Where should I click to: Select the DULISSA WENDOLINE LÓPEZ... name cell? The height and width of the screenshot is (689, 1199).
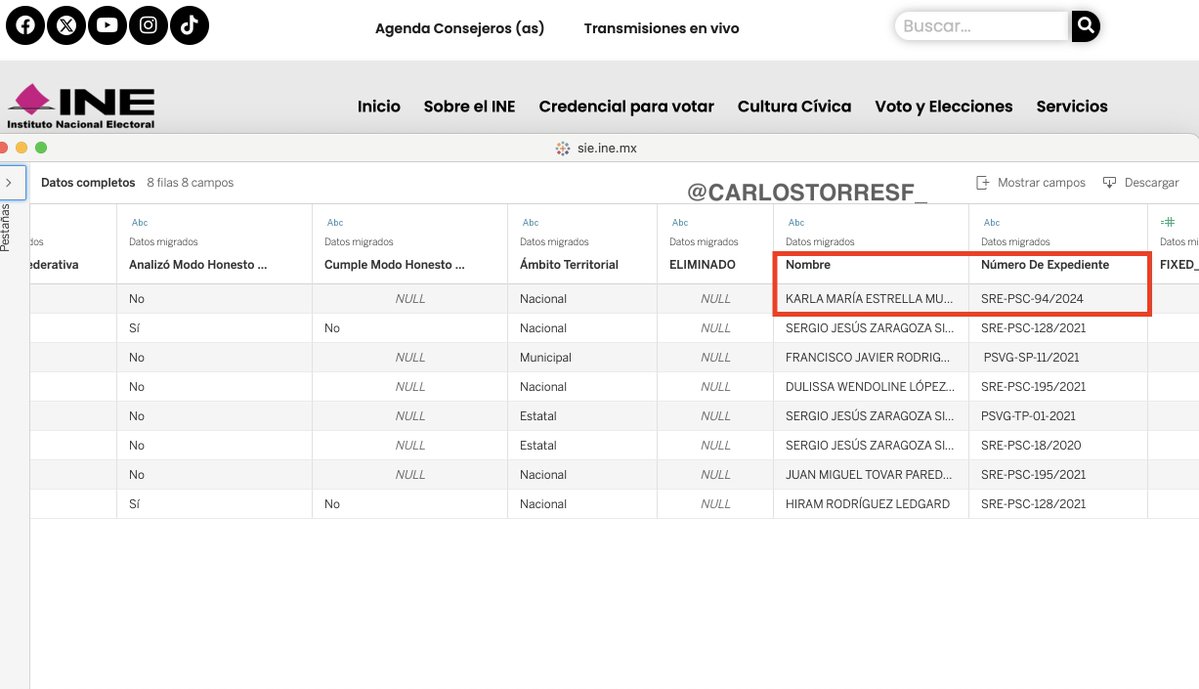click(x=870, y=387)
